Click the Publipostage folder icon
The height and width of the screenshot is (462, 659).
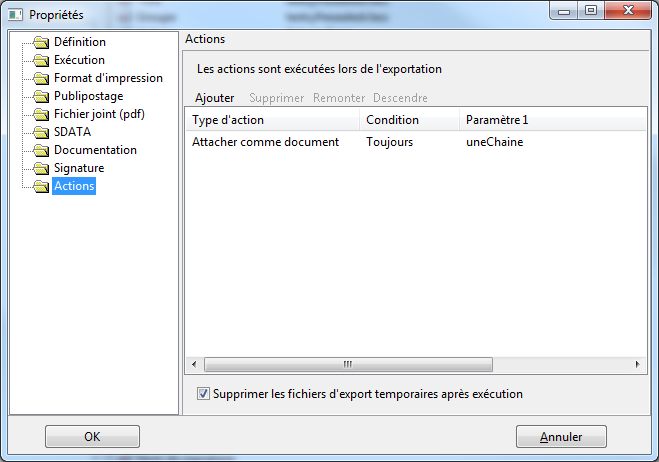point(41,96)
